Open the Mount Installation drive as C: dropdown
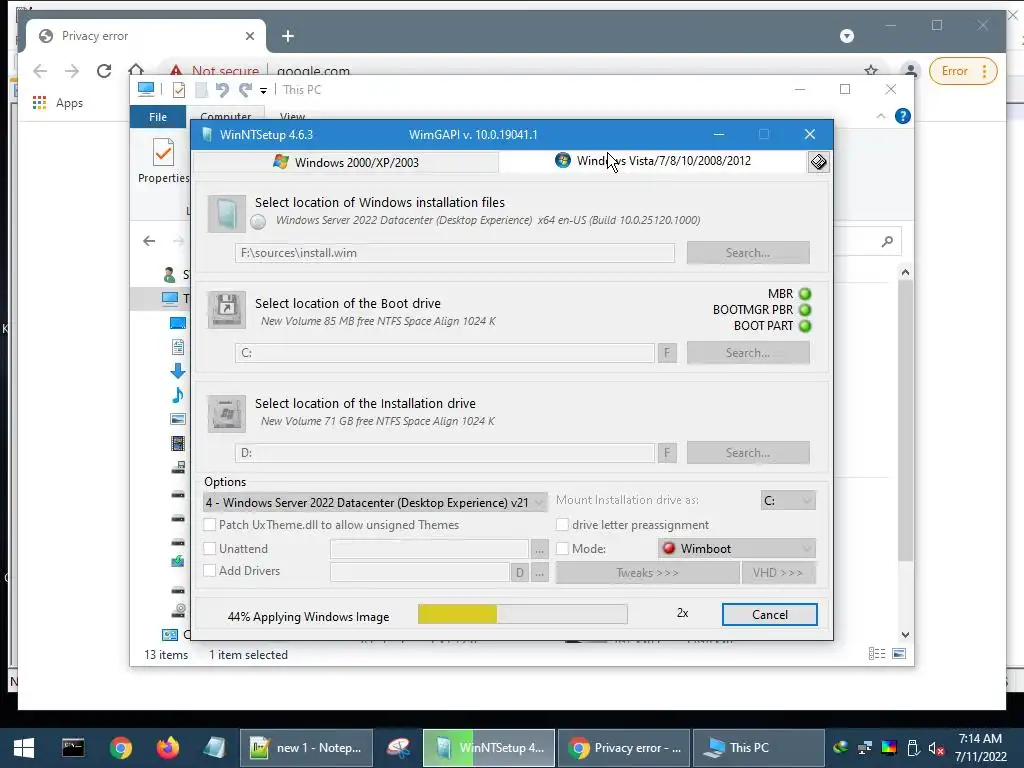1024x768 pixels. 788,500
